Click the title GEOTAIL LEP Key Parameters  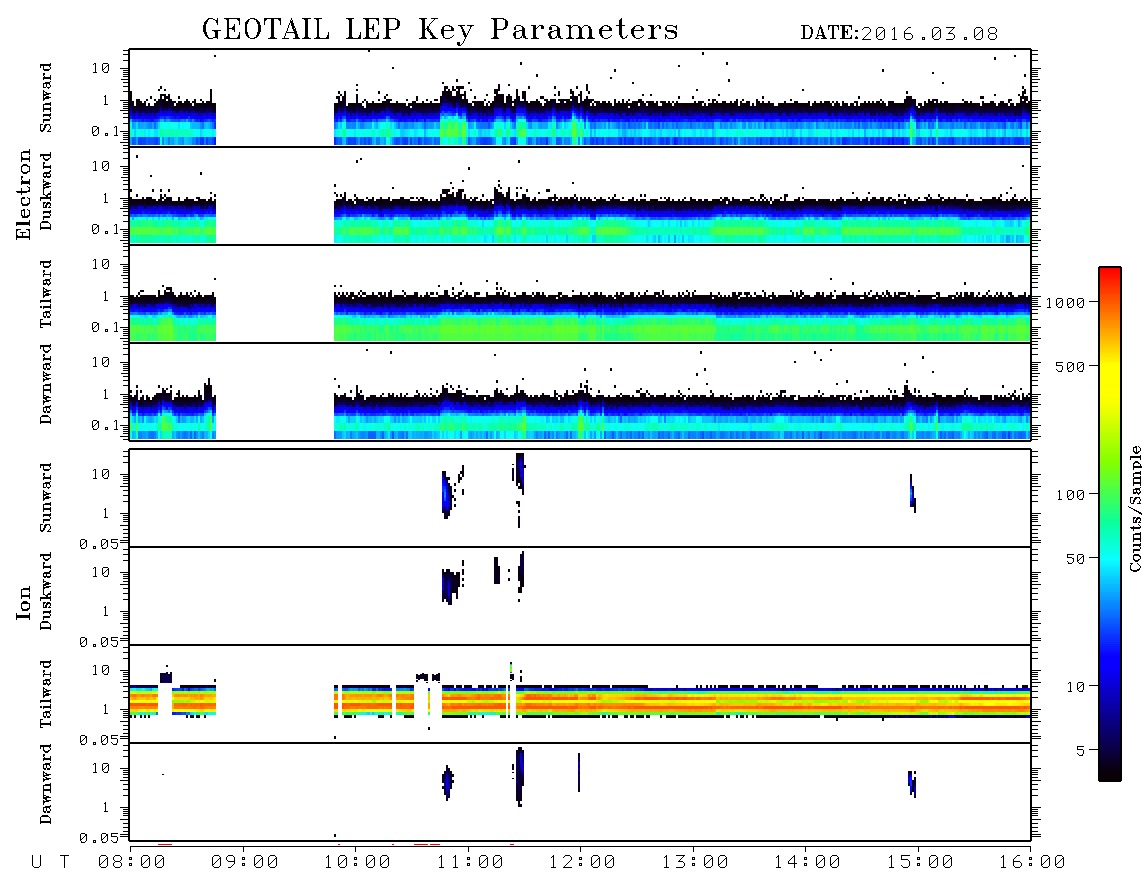click(440, 30)
